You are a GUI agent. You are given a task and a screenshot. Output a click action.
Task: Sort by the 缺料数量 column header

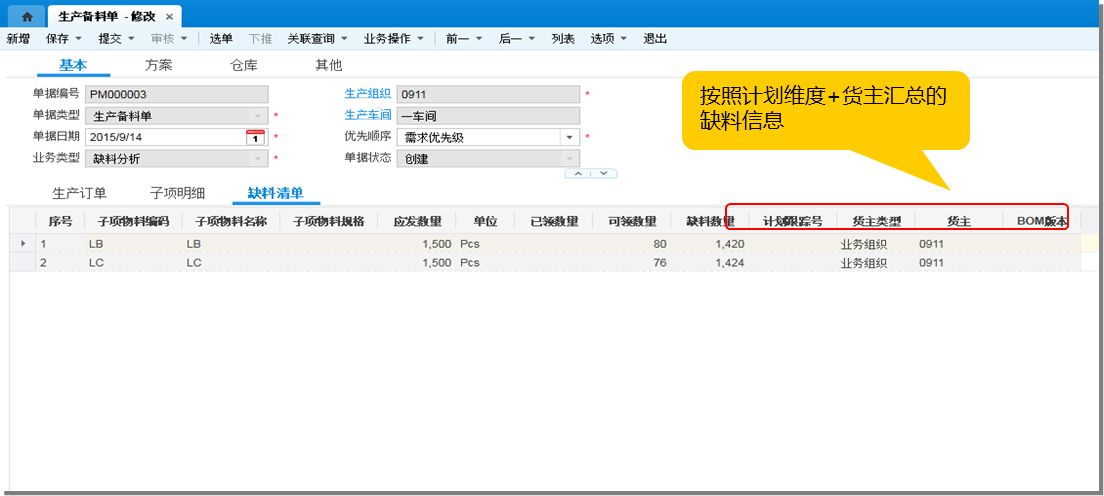pos(709,221)
